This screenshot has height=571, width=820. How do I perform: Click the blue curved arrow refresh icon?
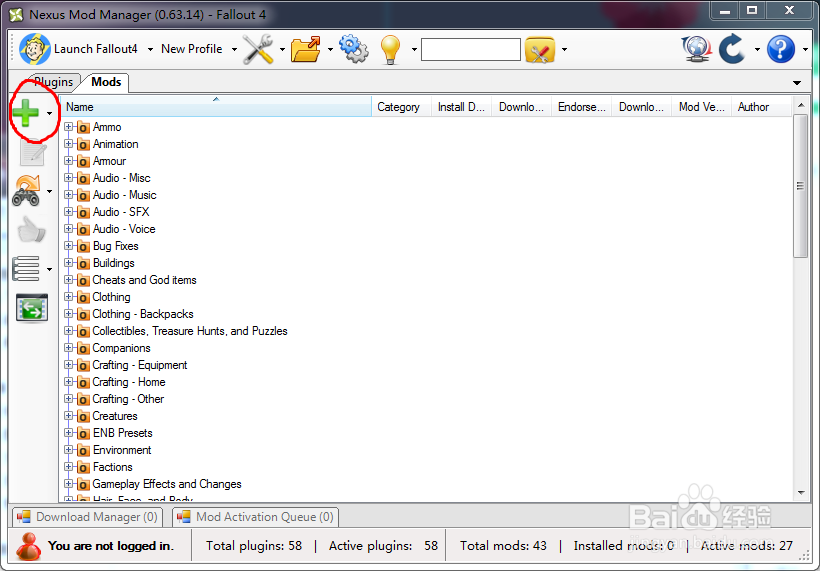click(732, 49)
